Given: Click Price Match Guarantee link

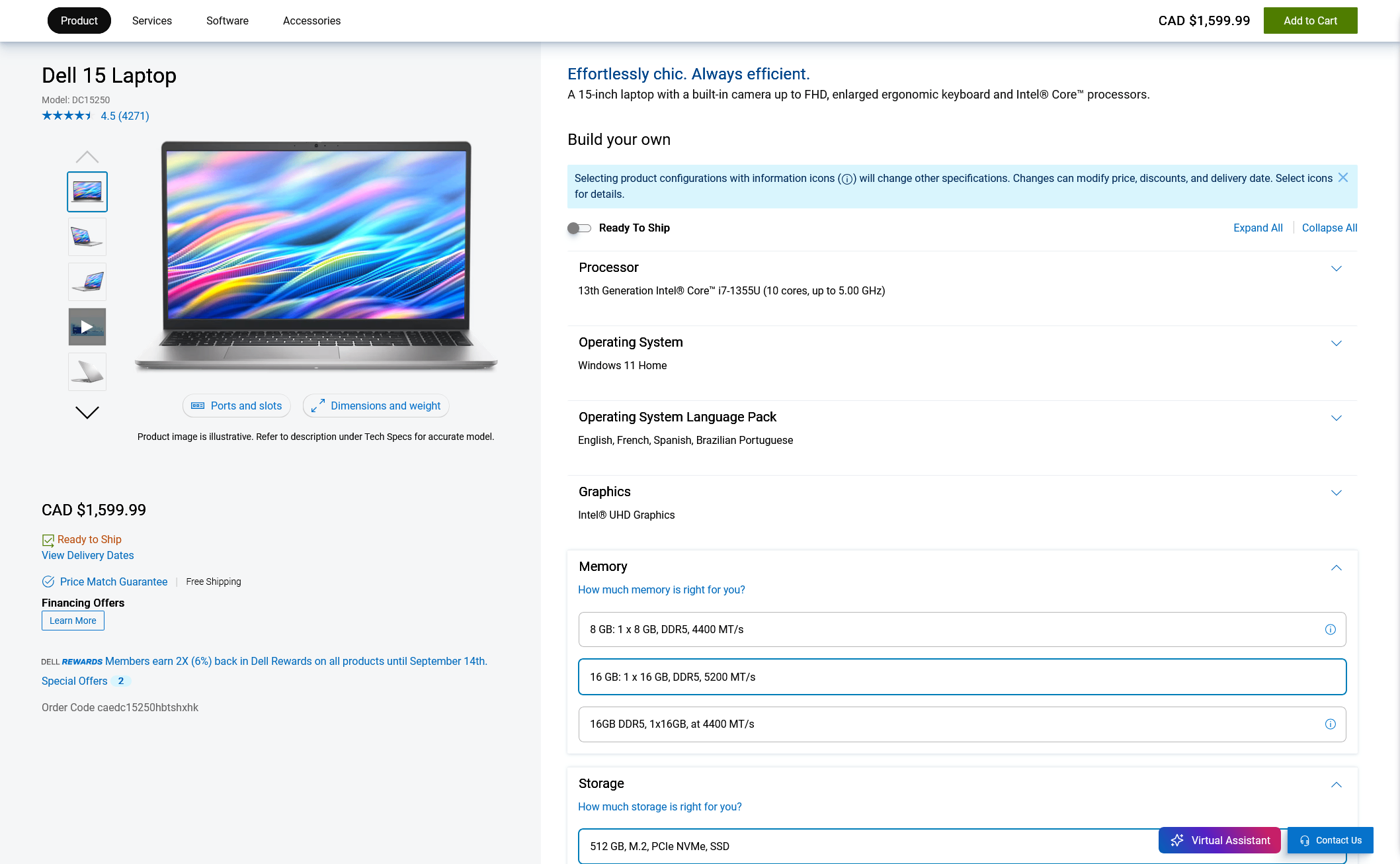Looking at the screenshot, I should pyautogui.click(x=114, y=582).
